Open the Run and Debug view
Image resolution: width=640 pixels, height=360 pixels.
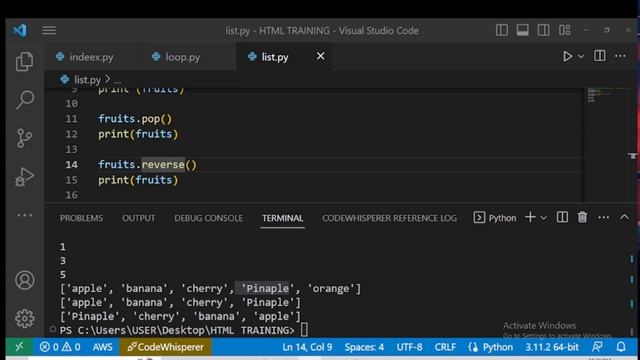tap(24, 176)
